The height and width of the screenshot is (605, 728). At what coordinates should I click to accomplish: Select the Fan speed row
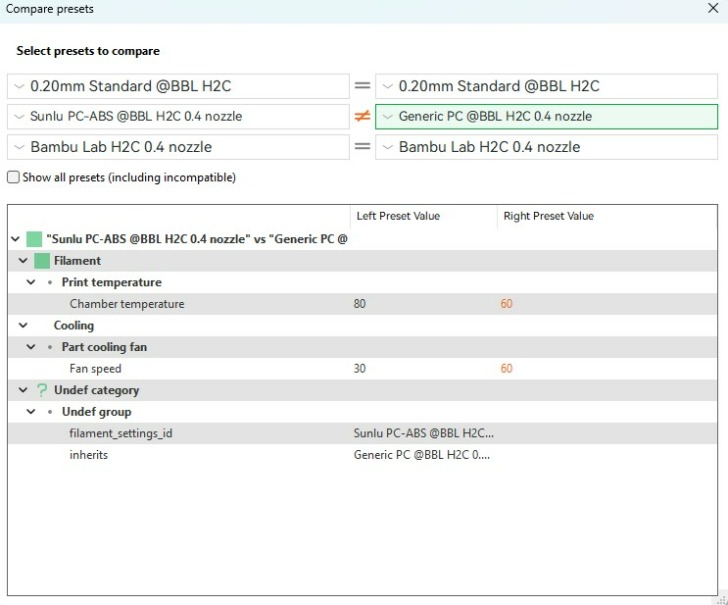96,369
